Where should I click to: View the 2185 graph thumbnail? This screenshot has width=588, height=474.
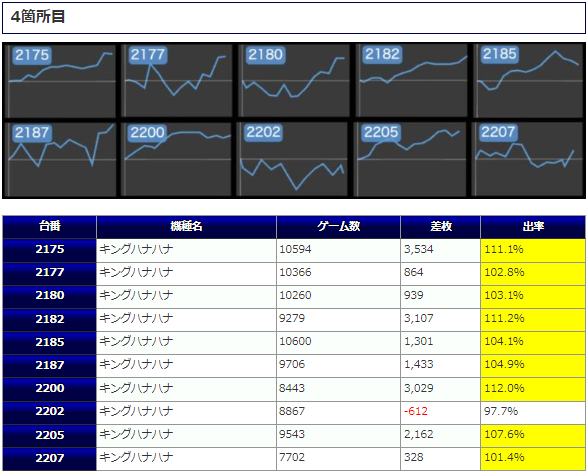pyautogui.click(x=529, y=81)
